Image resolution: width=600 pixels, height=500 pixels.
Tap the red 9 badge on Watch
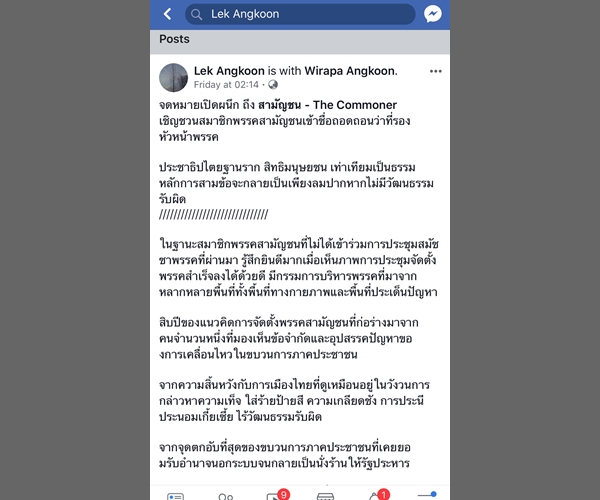click(x=284, y=495)
